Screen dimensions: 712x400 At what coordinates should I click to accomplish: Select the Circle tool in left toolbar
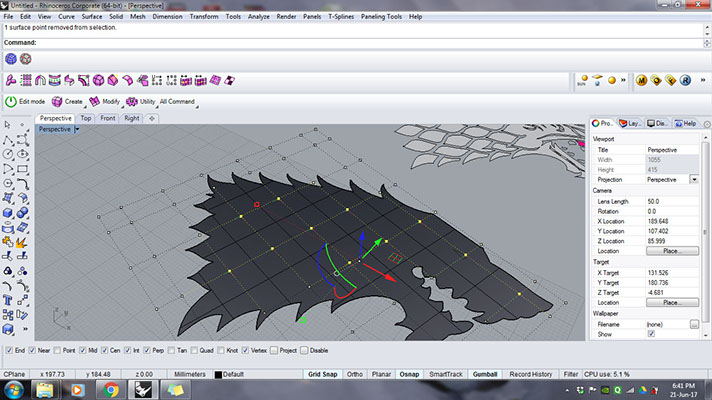click(8, 154)
